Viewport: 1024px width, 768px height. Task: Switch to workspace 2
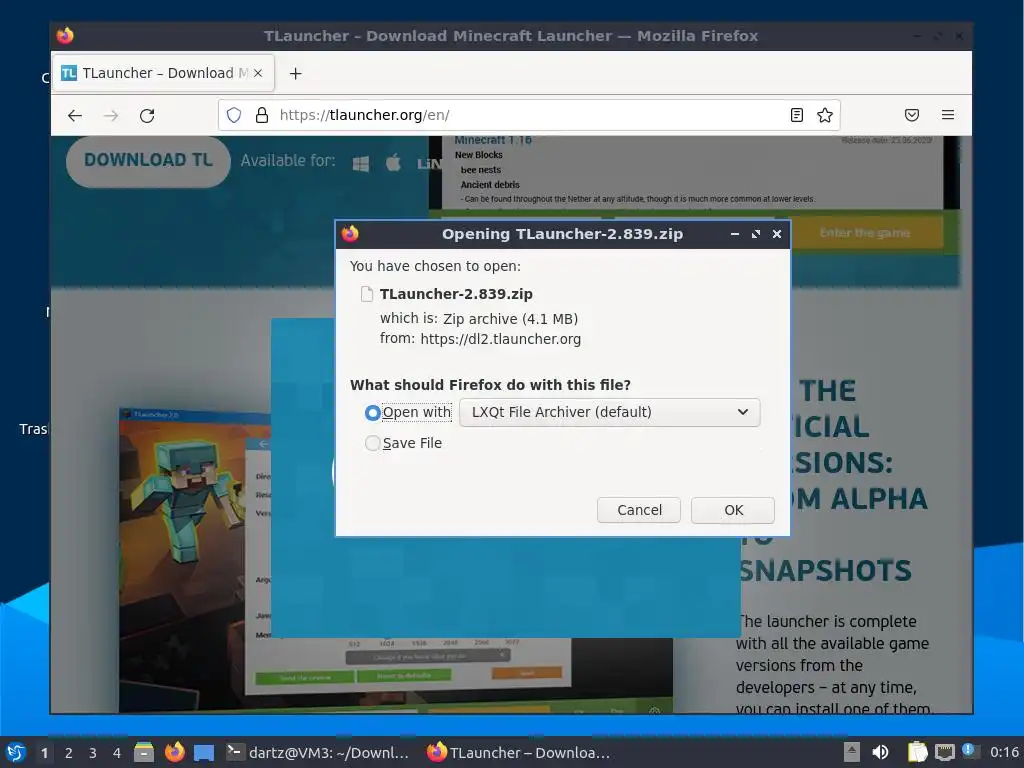(x=69, y=753)
